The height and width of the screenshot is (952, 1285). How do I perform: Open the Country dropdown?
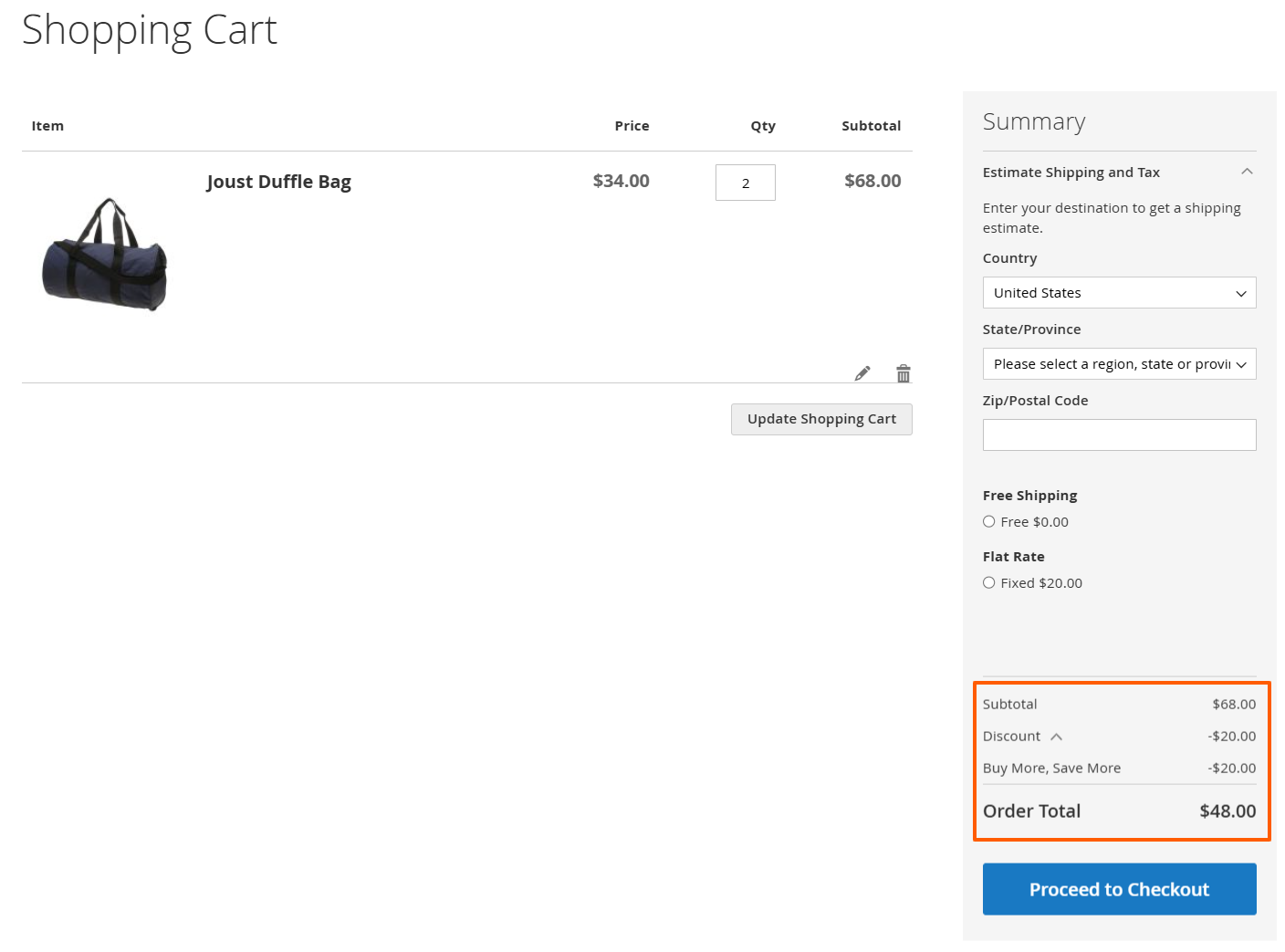[1119, 293]
